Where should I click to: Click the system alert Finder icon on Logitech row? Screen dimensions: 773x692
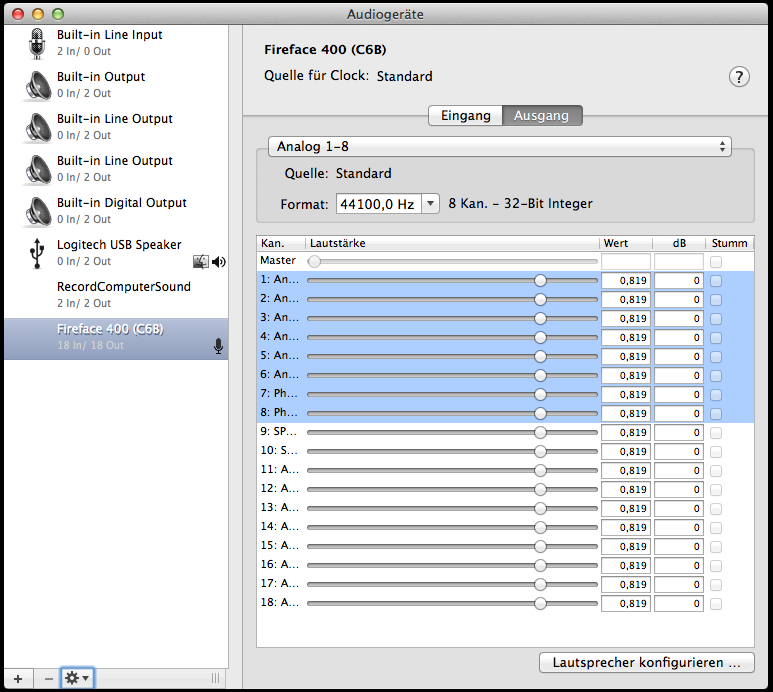pyautogui.click(x=201, y=262)
